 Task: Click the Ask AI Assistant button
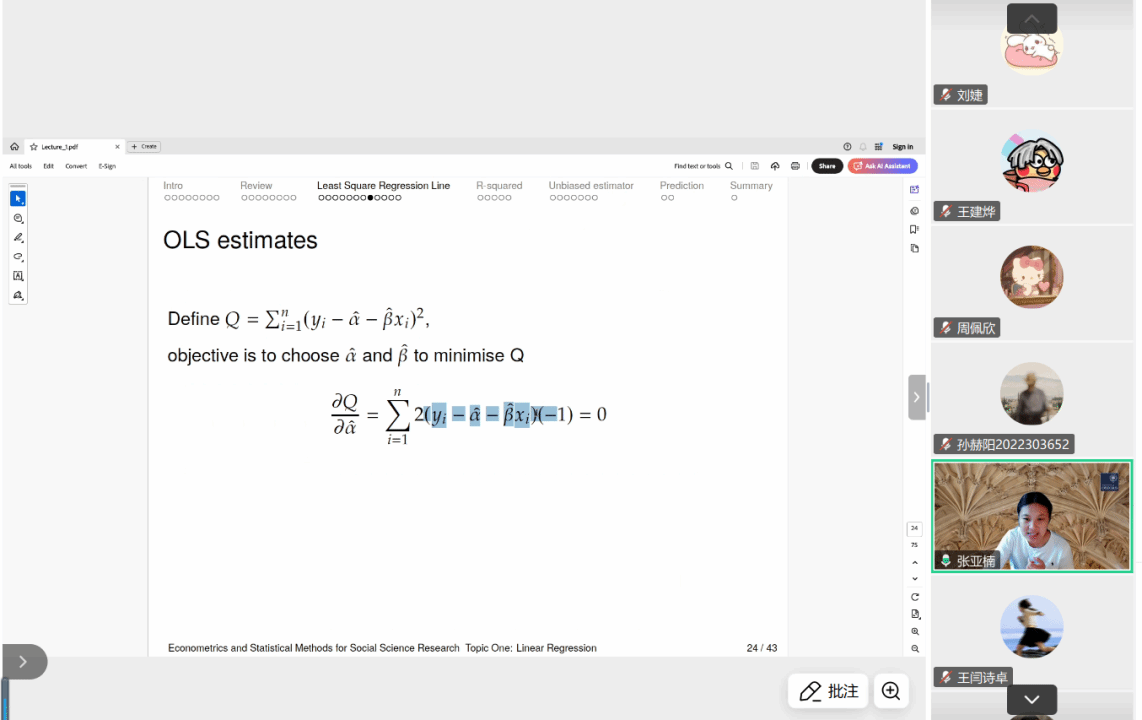[882, 166]
